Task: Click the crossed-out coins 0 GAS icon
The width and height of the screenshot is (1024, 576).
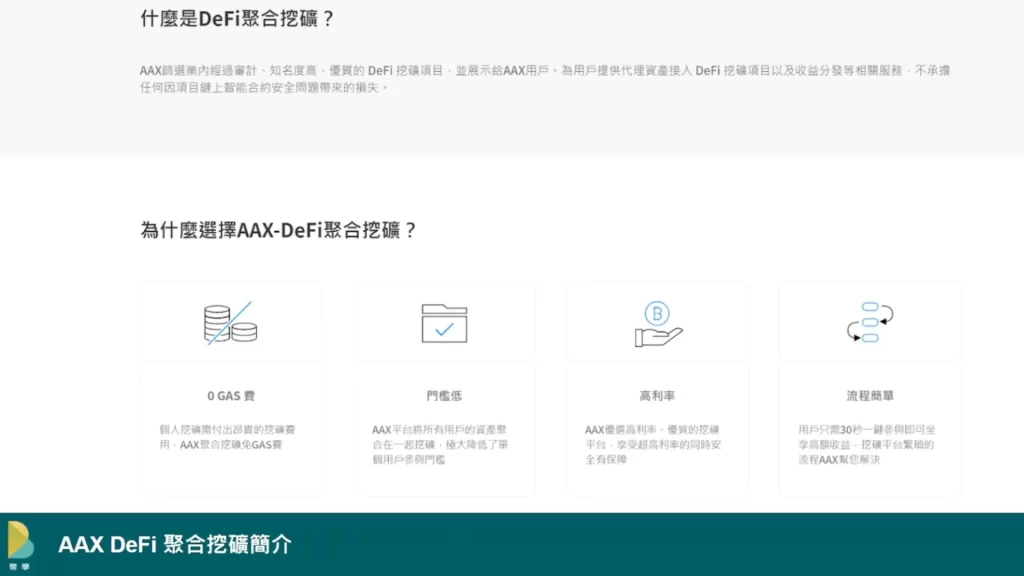Action: point(231,323)
